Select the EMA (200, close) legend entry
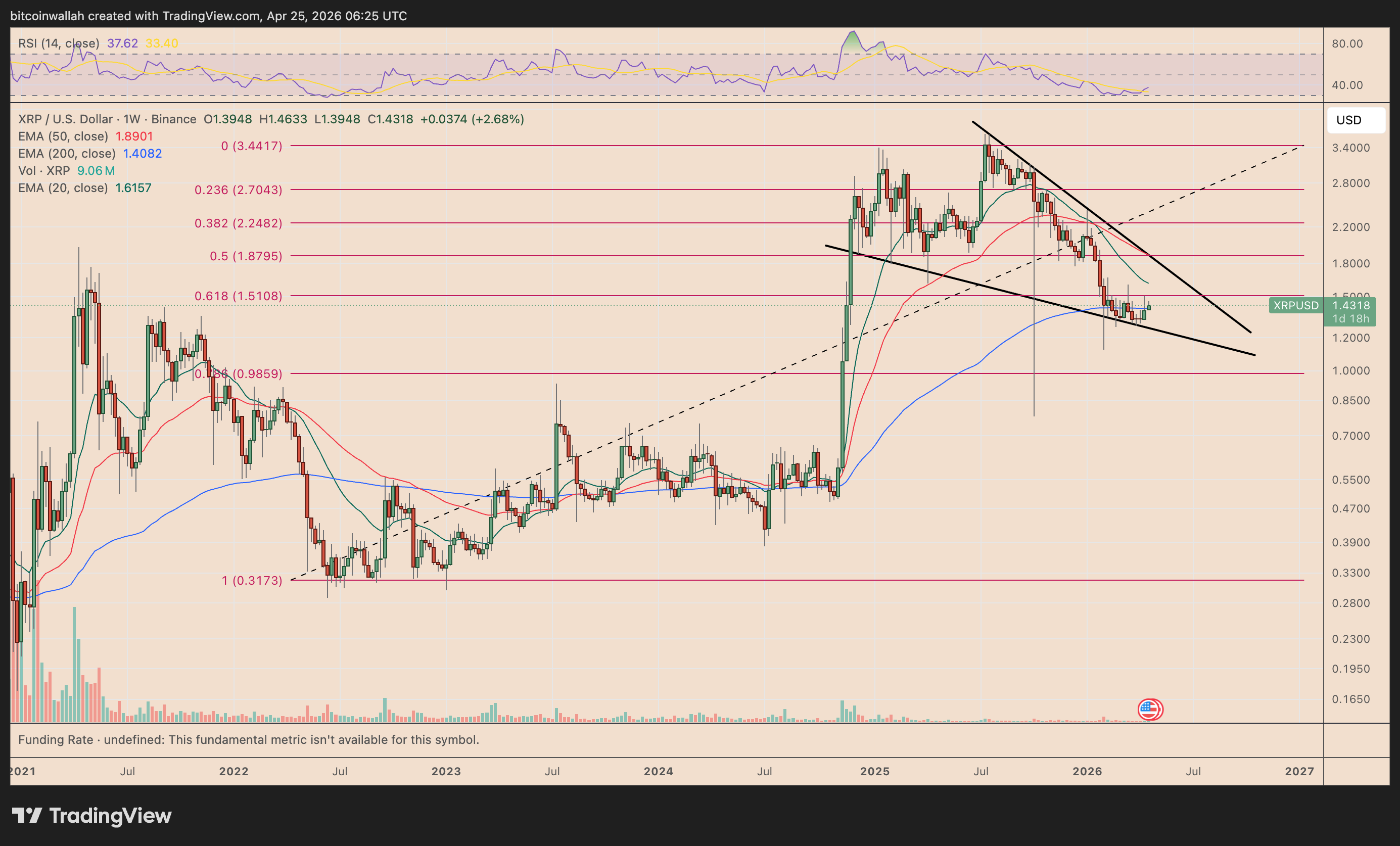The width and height of the screenshot is (1400, 846). (67, 154)
